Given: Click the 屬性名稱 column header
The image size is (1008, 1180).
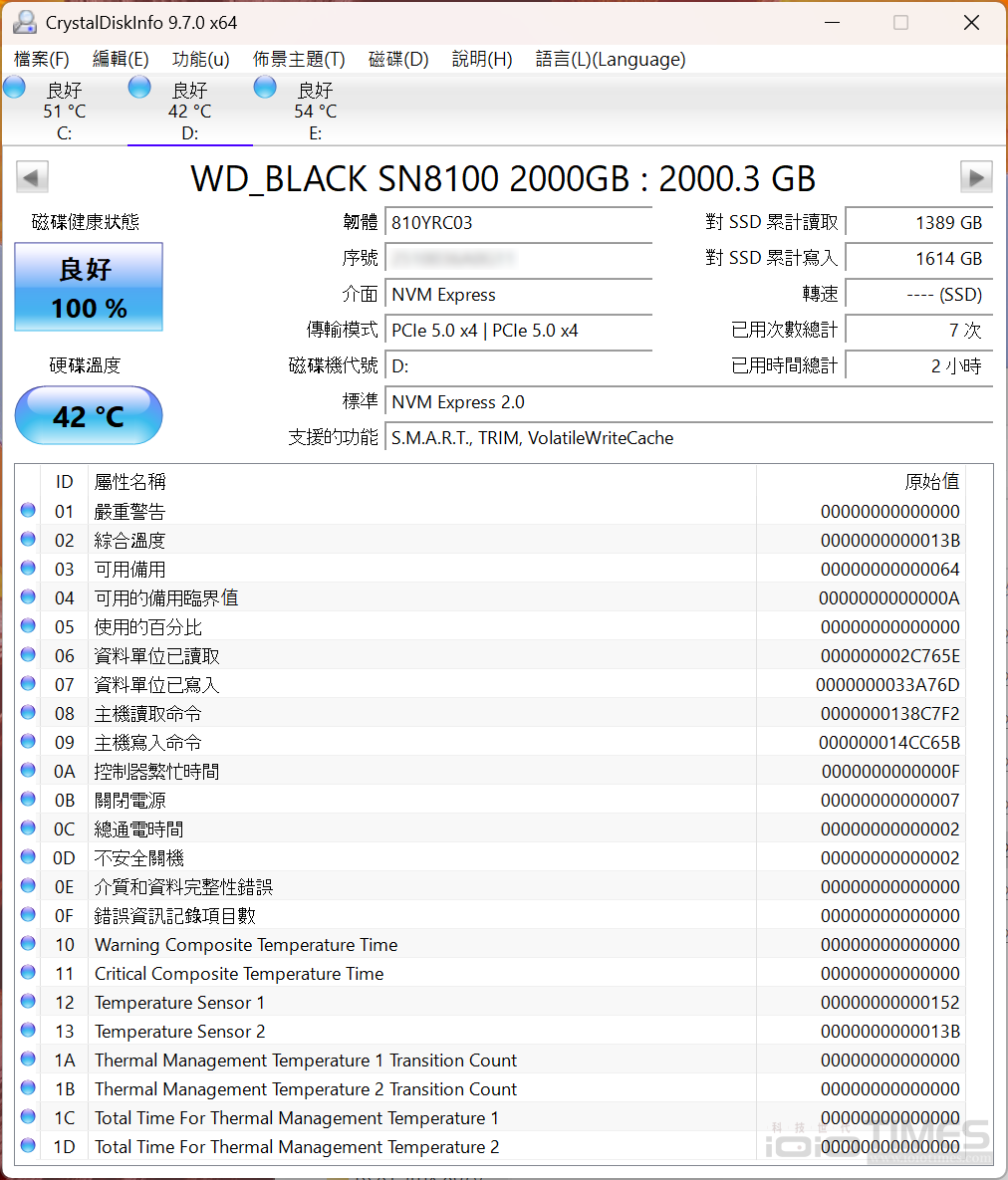Looking at the screenshot, I should (x=422, y=482).
